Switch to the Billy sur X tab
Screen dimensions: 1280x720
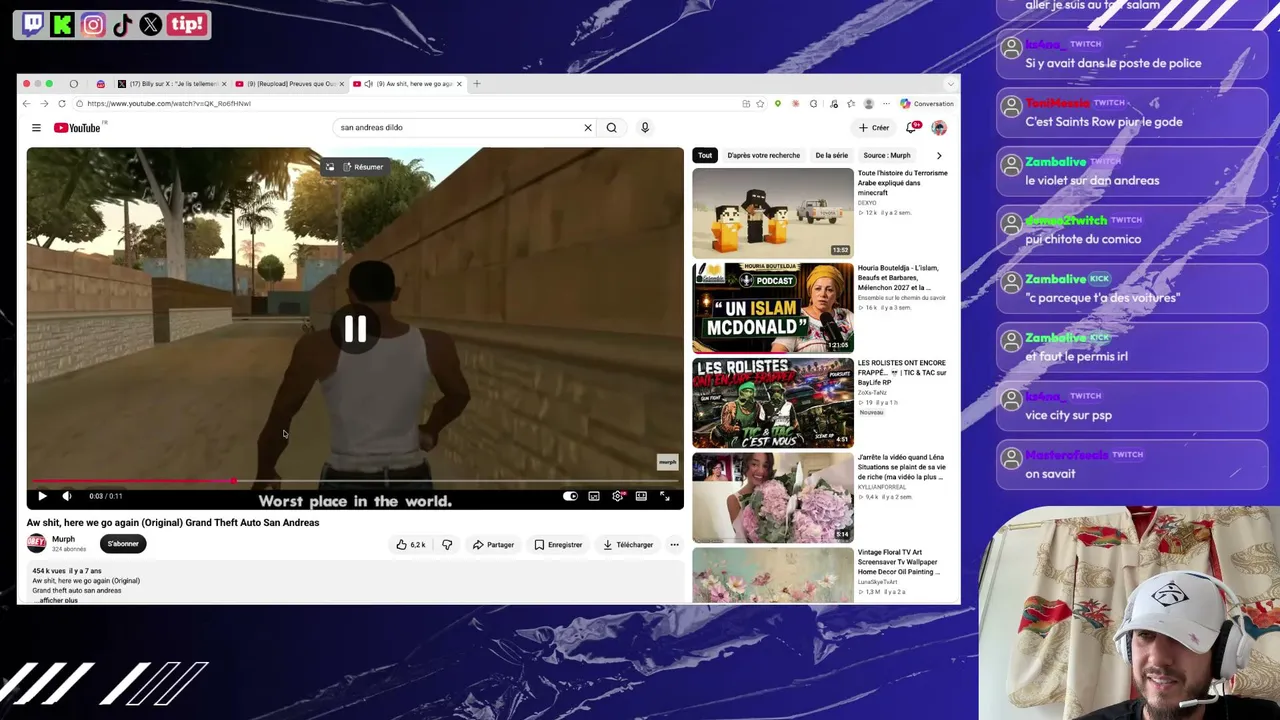[173, 84]
